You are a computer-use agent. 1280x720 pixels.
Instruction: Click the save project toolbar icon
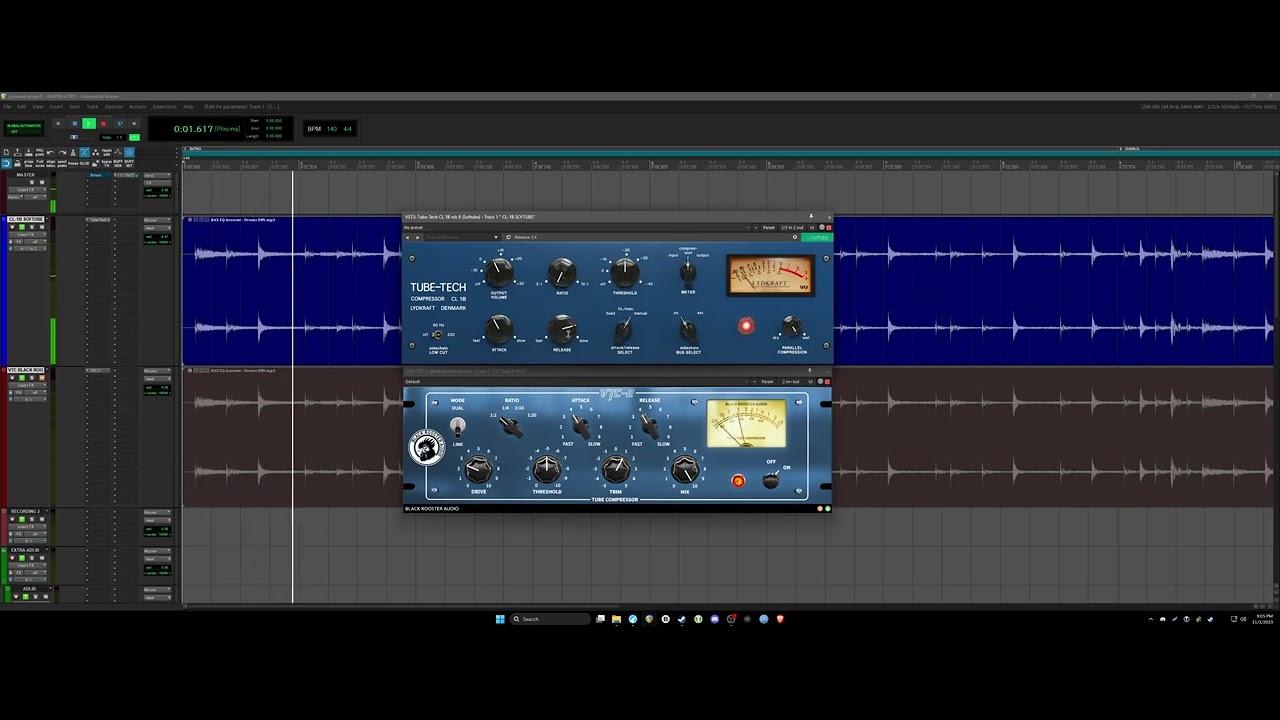pyautogui.click(x=28, y=152)
